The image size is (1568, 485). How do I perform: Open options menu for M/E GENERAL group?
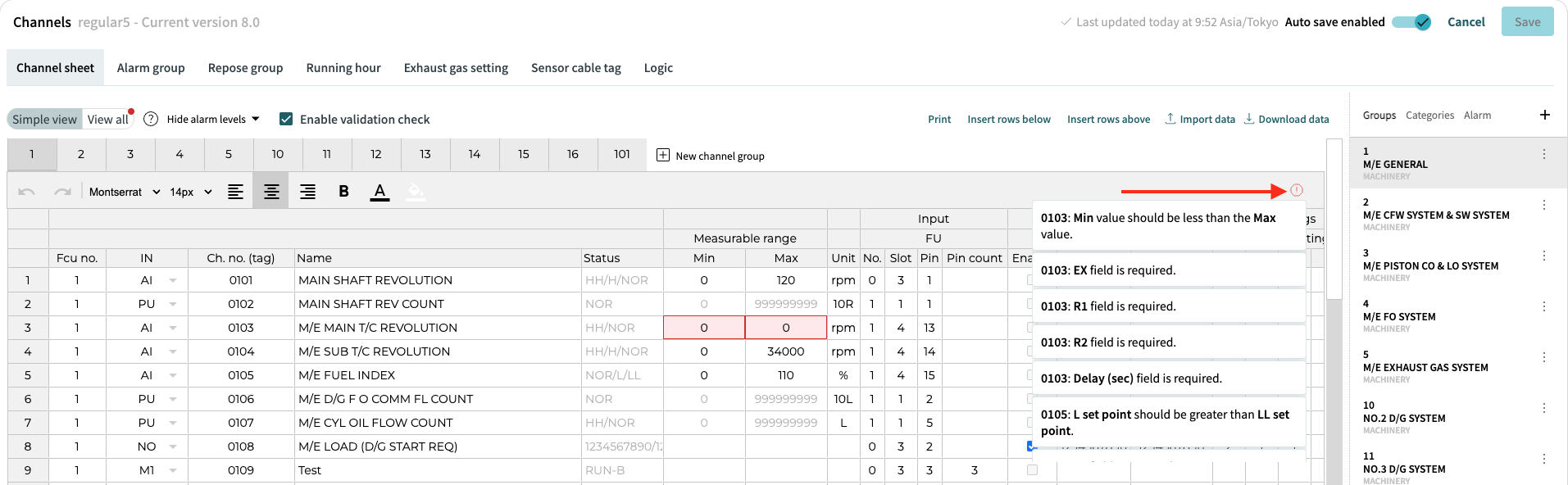[x=1544, y=154]
